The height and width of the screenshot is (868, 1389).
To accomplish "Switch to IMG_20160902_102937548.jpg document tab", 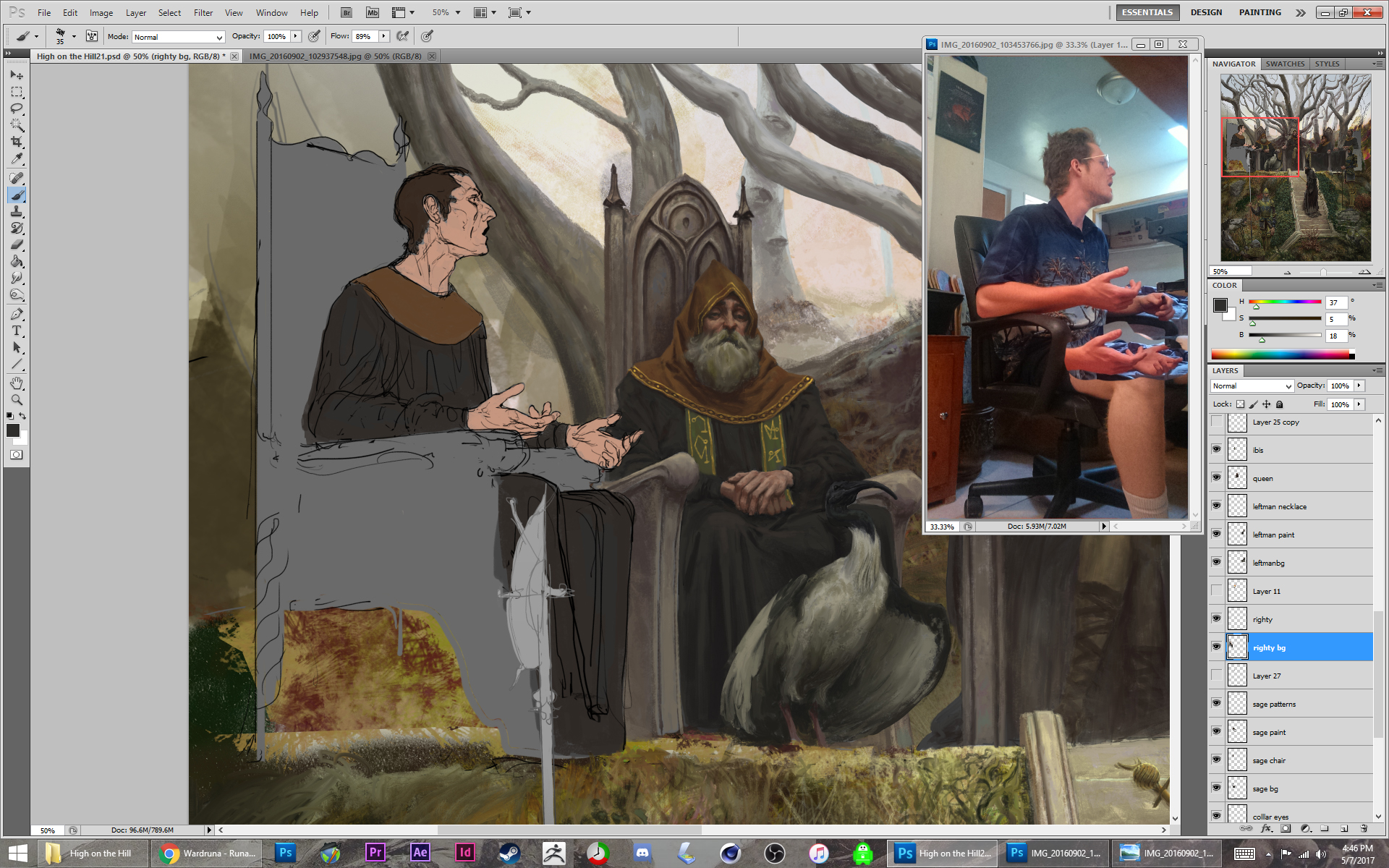I will [x=335, y=56].
